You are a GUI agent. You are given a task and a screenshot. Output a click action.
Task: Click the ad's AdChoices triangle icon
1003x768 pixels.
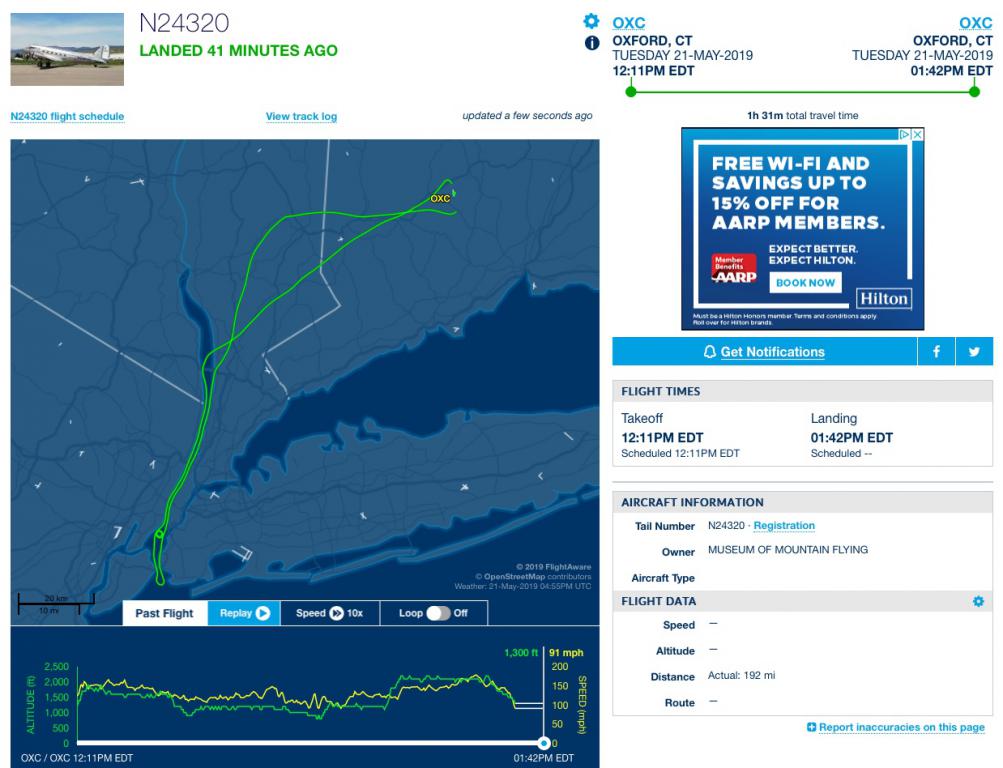904,134
